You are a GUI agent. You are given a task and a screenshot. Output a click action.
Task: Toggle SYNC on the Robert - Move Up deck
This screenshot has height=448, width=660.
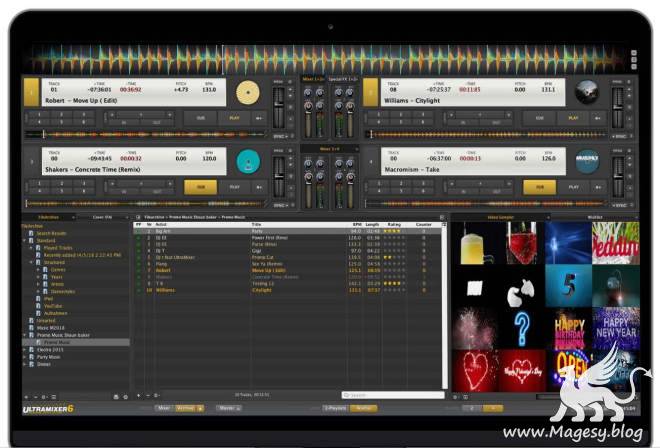pyautogui.click(x=280, y=136)
